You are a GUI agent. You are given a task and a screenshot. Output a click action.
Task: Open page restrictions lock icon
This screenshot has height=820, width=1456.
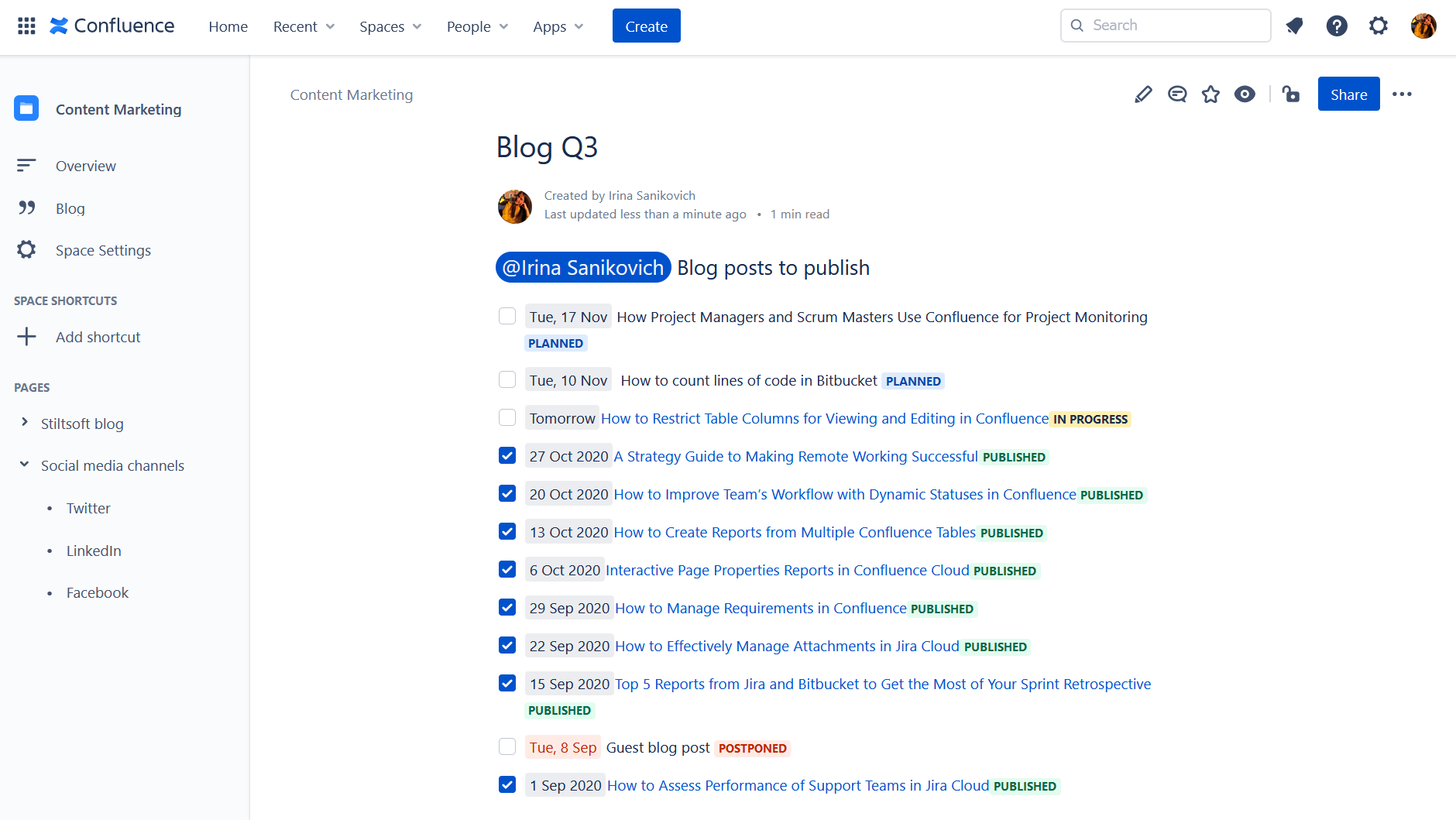coord(1290,94)
